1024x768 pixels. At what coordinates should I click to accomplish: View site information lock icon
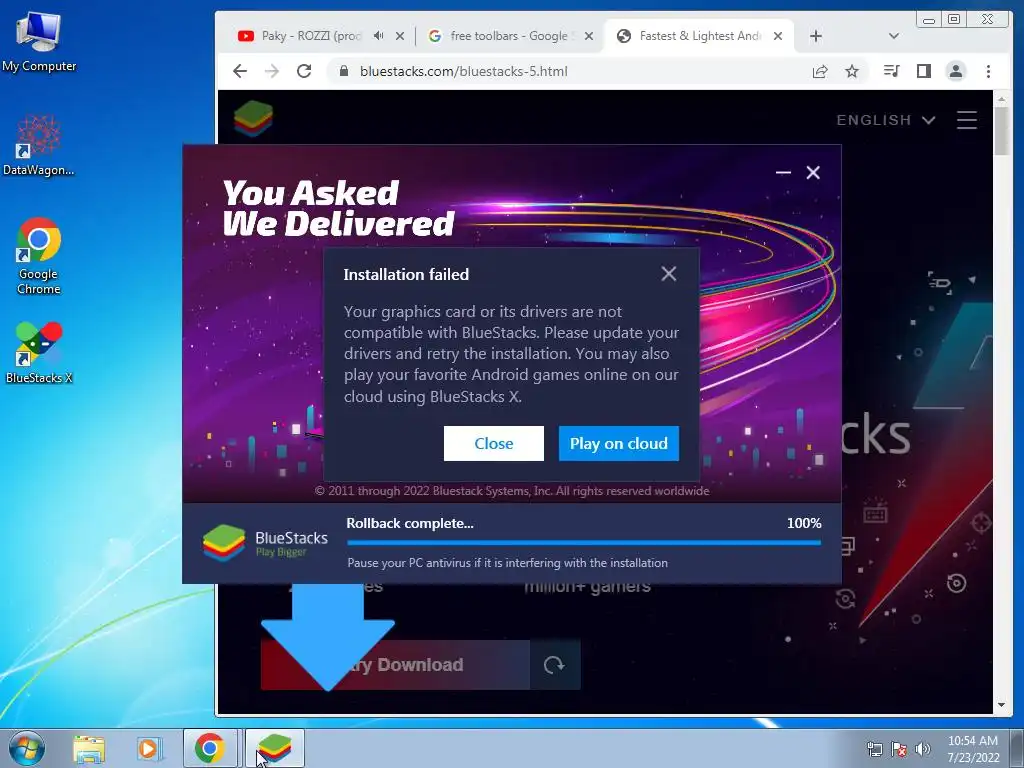[x=344, y=71]
